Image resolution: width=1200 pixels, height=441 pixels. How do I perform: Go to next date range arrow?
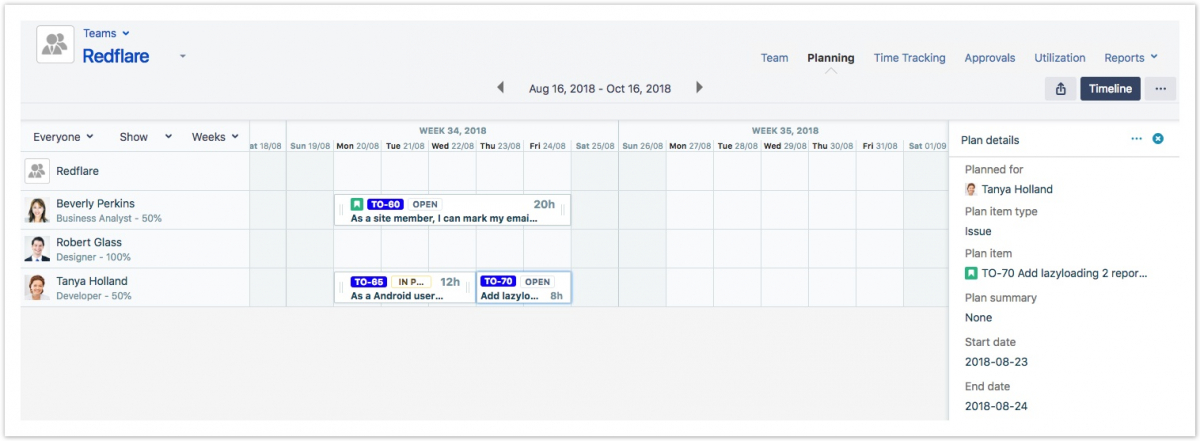click(699, 88)
